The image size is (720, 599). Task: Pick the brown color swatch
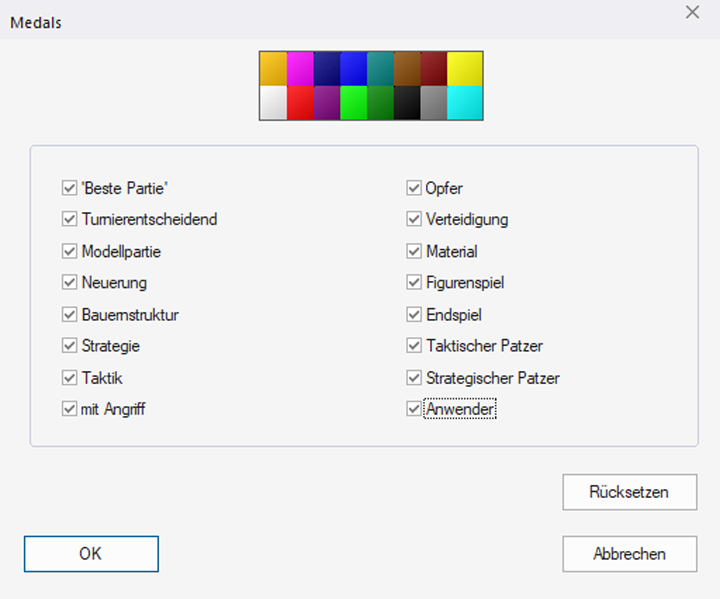[x=407, y=68]
